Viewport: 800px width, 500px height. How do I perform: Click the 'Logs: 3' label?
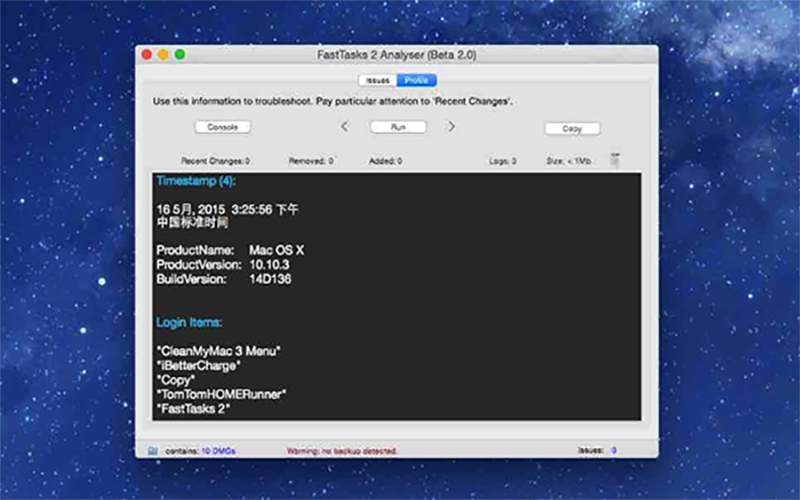click(x=503, y=161)
